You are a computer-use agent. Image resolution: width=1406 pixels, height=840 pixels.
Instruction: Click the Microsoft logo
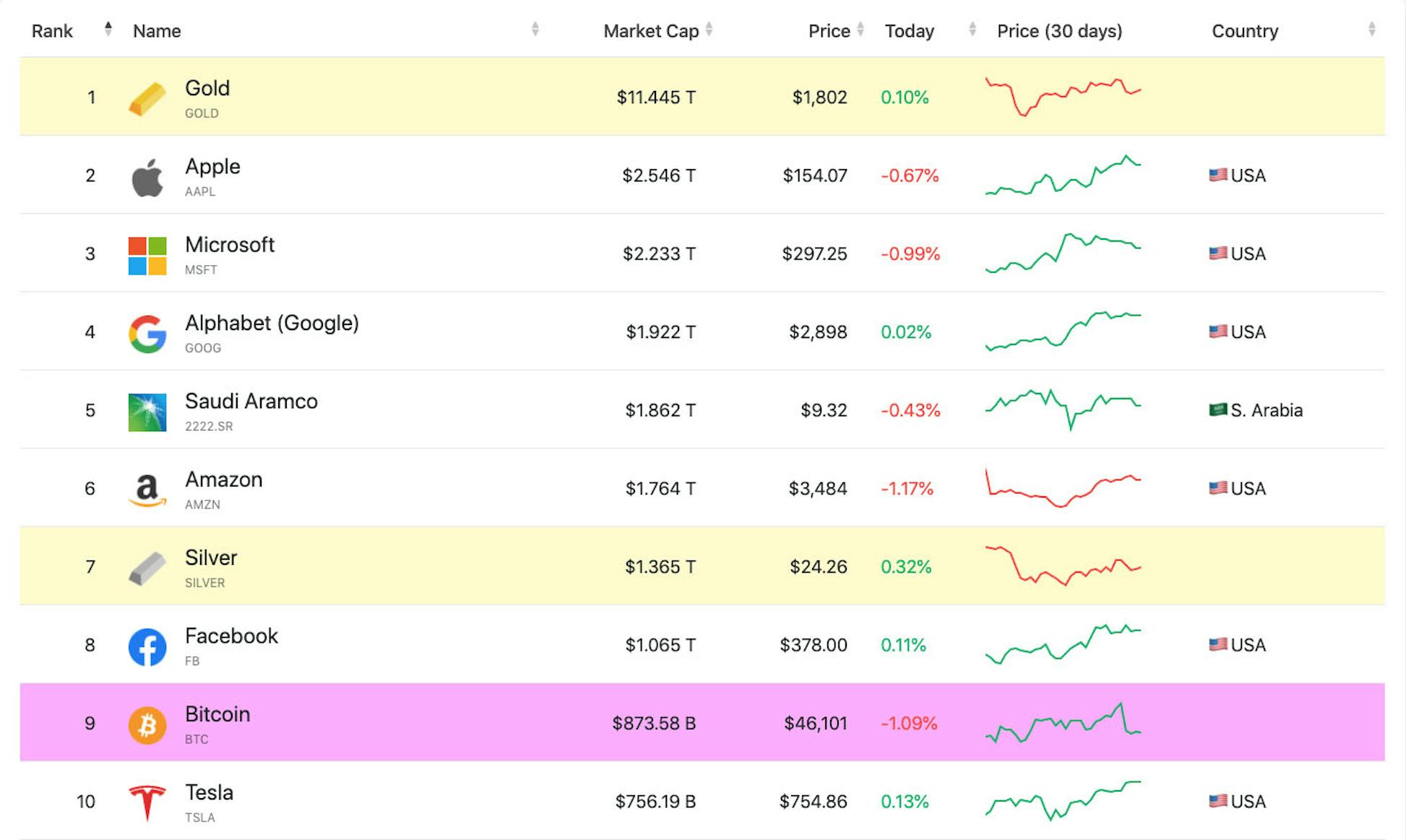click(x=147, y=254)
